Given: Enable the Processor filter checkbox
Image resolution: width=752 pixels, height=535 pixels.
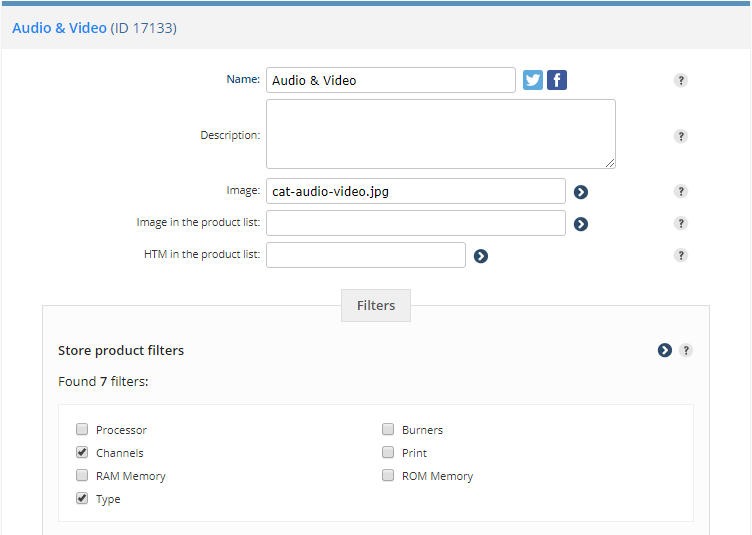Looking at the screenshot, I should point(82,429).
